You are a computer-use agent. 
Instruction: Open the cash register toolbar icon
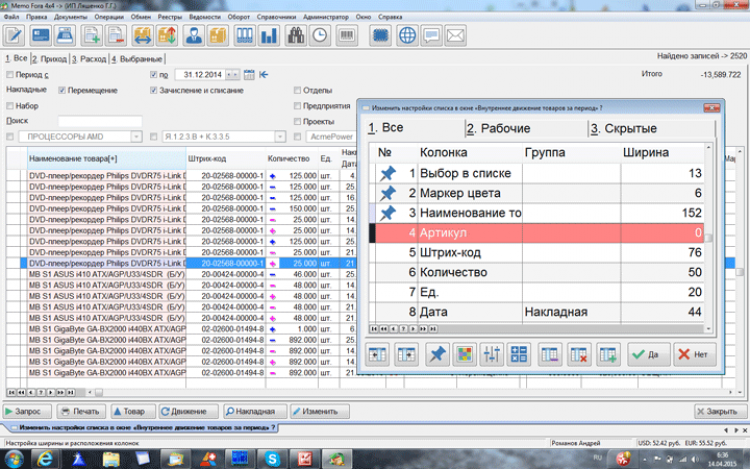(x=65, y=35)
